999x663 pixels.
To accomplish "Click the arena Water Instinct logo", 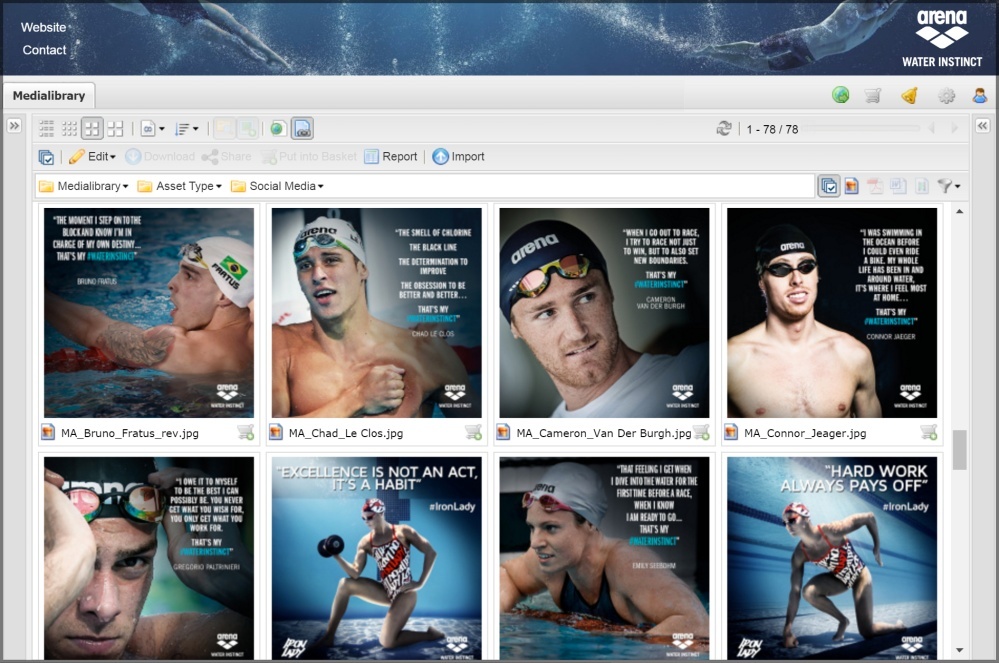I will tap(942, 38).
